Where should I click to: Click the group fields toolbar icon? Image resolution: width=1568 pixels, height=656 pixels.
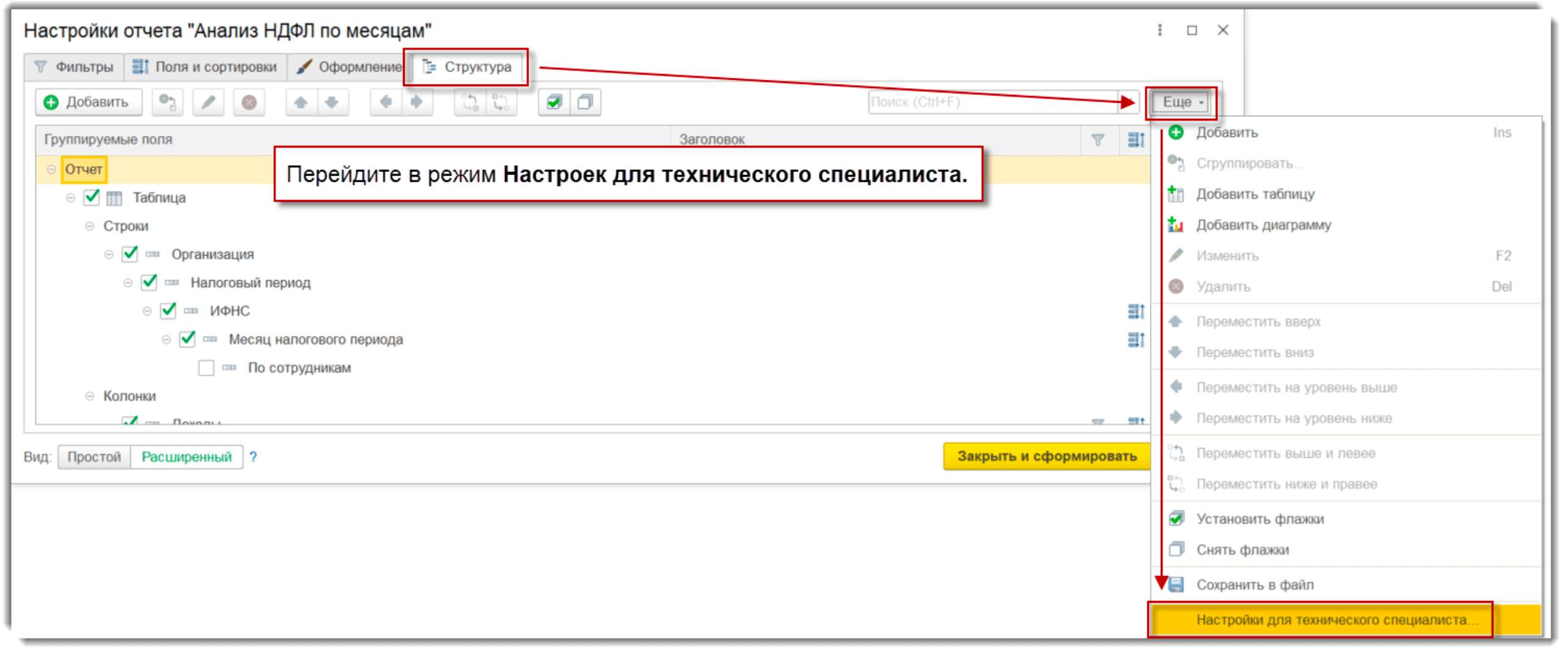click(x=167, y=102)
